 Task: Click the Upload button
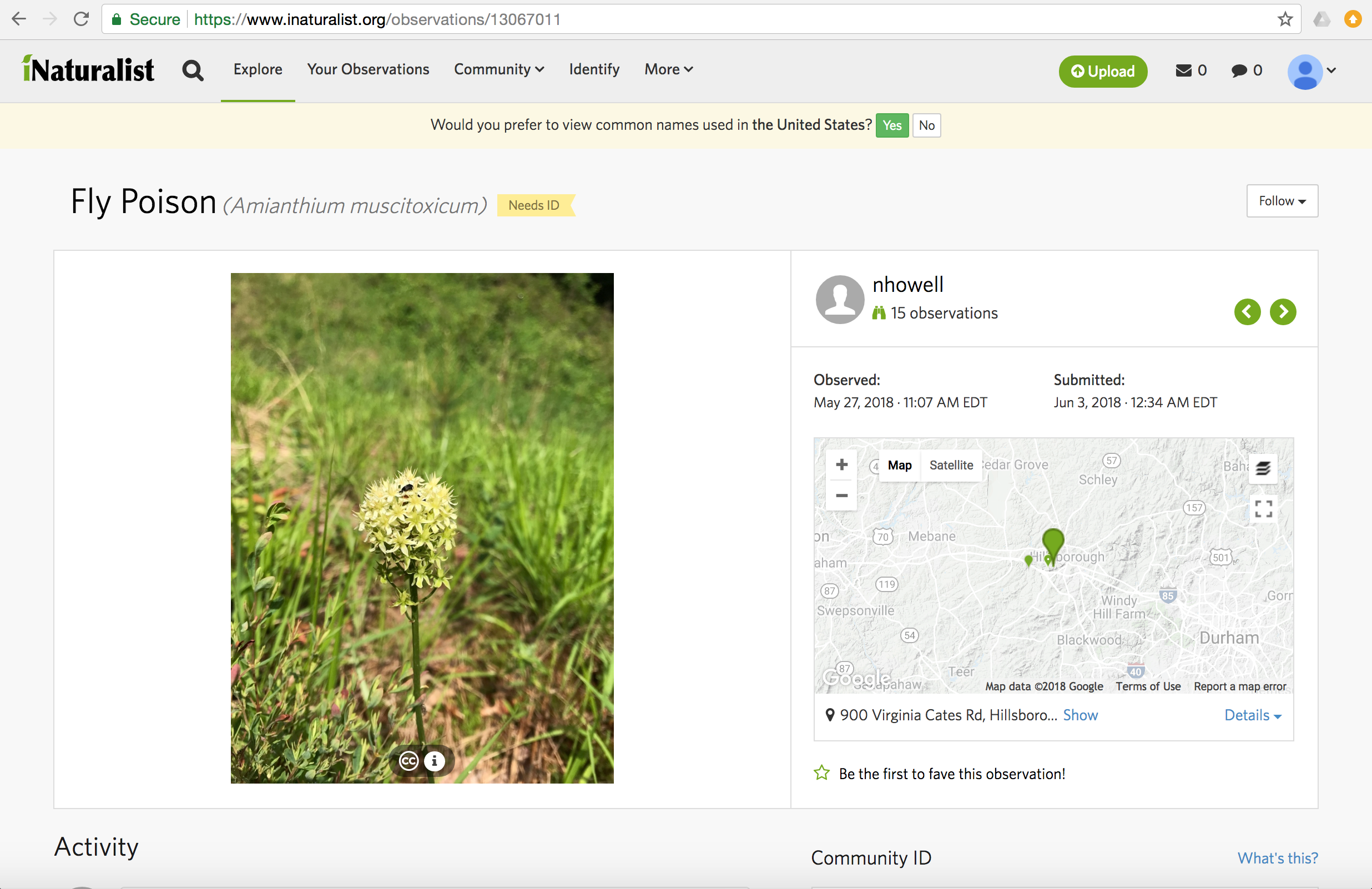[x=1103, y=71]
